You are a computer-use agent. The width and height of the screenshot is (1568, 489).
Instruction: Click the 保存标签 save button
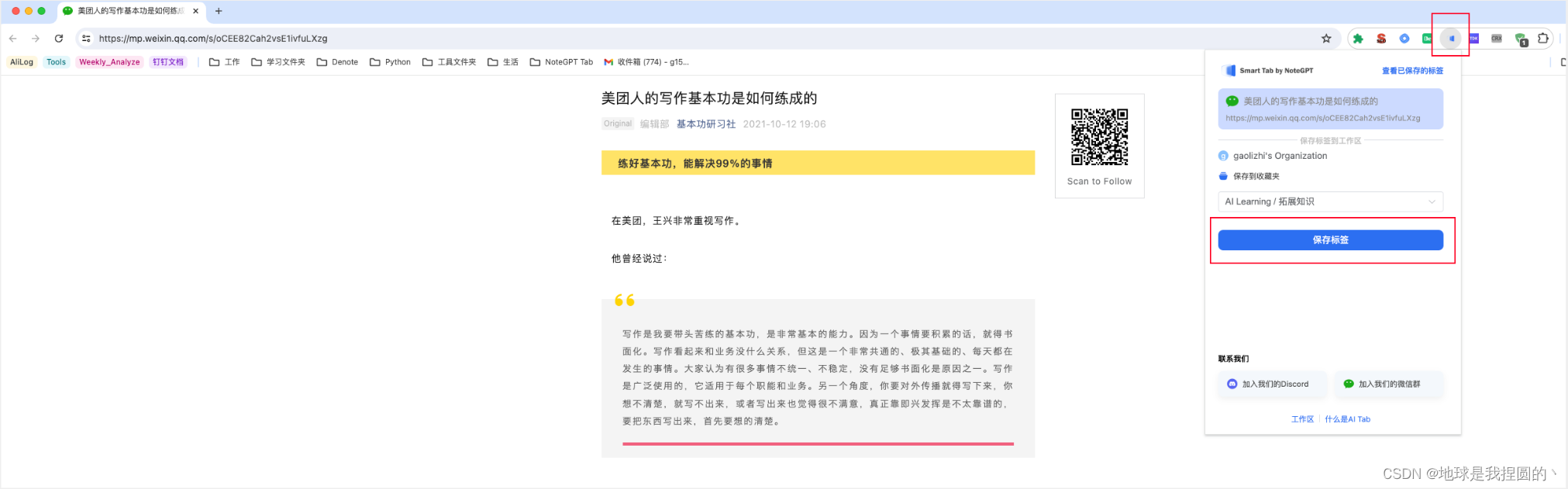pos(1331,240)
